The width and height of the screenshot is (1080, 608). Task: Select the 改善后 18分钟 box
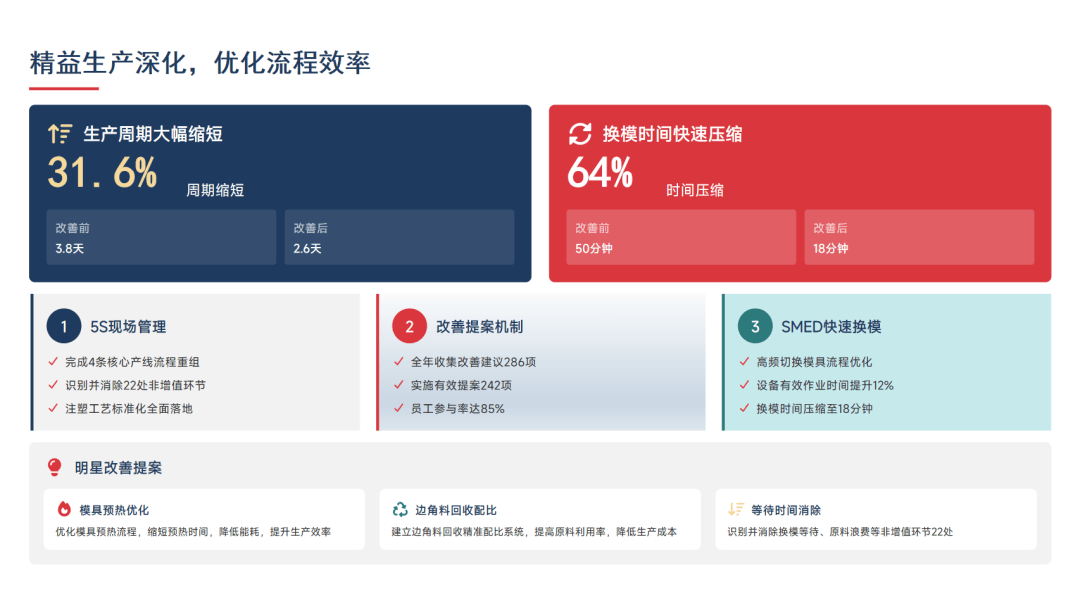coord(919,237)
